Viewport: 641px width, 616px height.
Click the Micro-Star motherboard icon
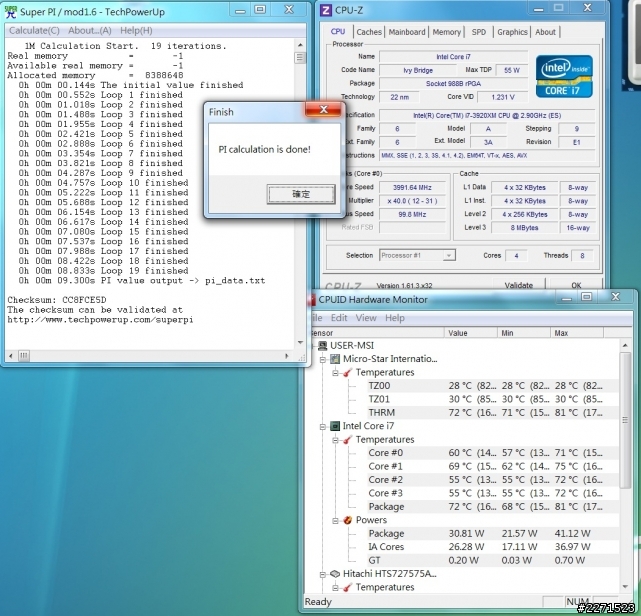333,359
